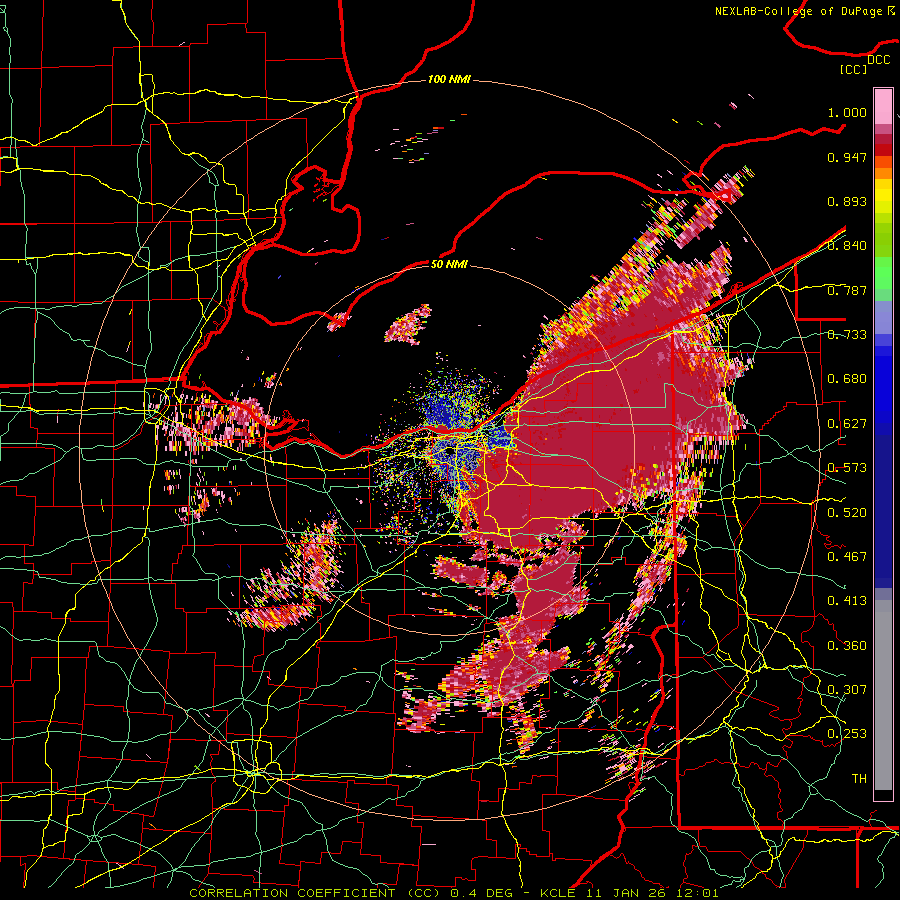Click the CORRELATION COEFFICIENT (CC) caption text
The width and height of the screenshot is (900, 900).
315,893
